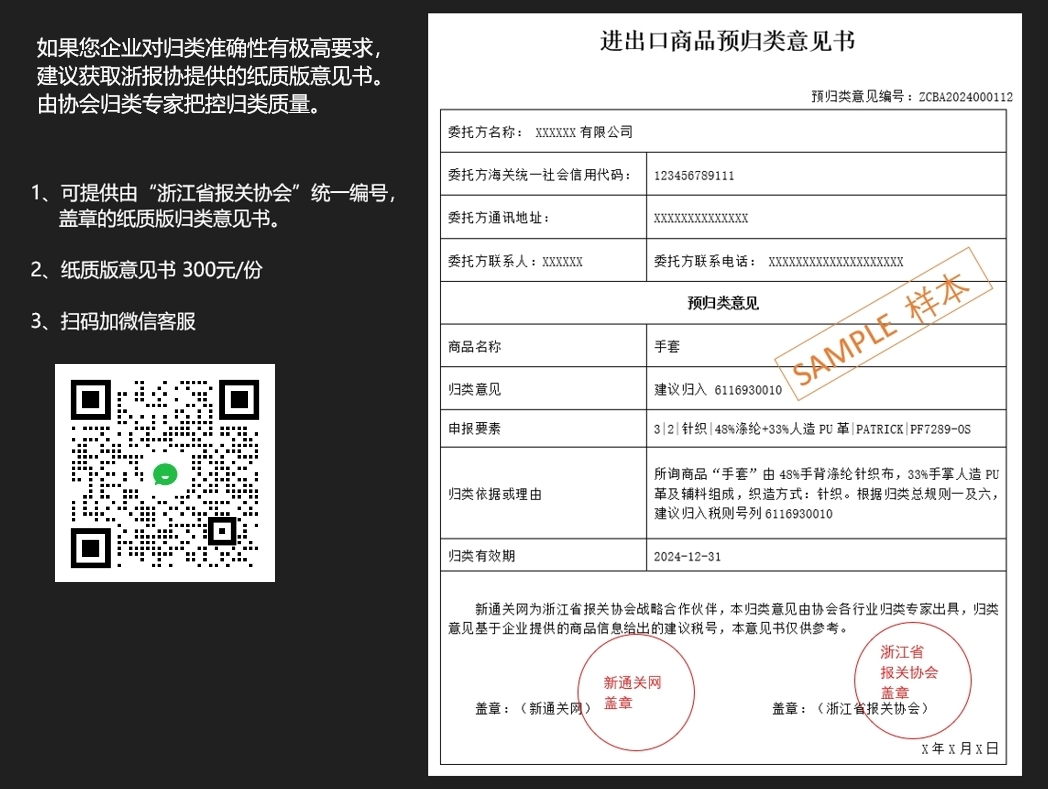The image size is (1048, 789).
Task: Click the opinion number ZCBA2024000112
Action: point(966,97)
